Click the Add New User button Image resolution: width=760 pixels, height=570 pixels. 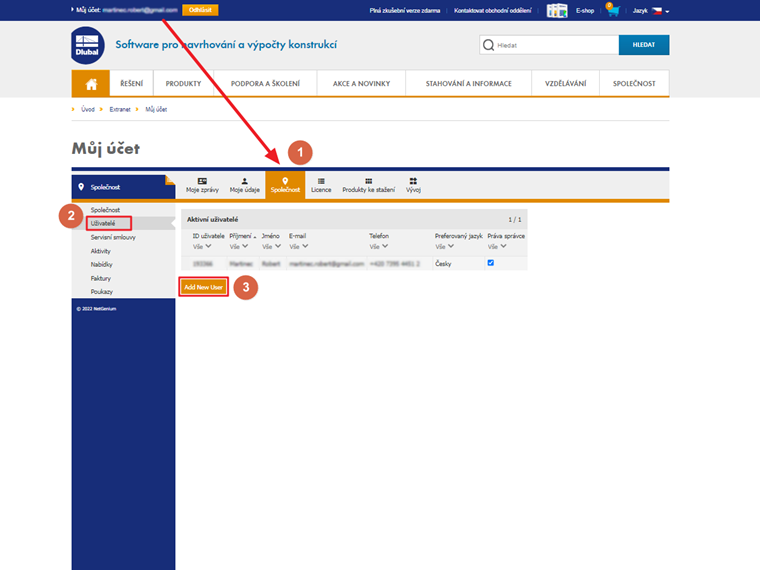pyautogui.click(x=204, y=287)
